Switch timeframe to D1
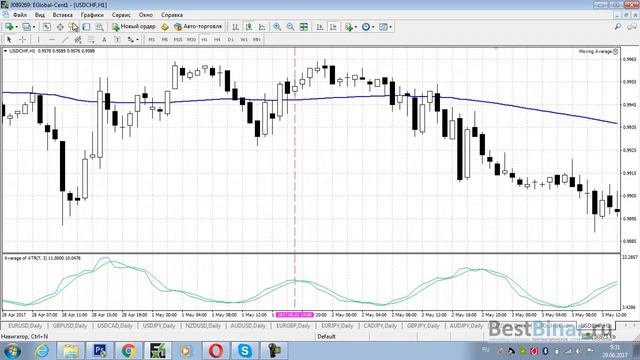This screenshot has width=640, height=360. pyautogui.click(x=231, y=40)
